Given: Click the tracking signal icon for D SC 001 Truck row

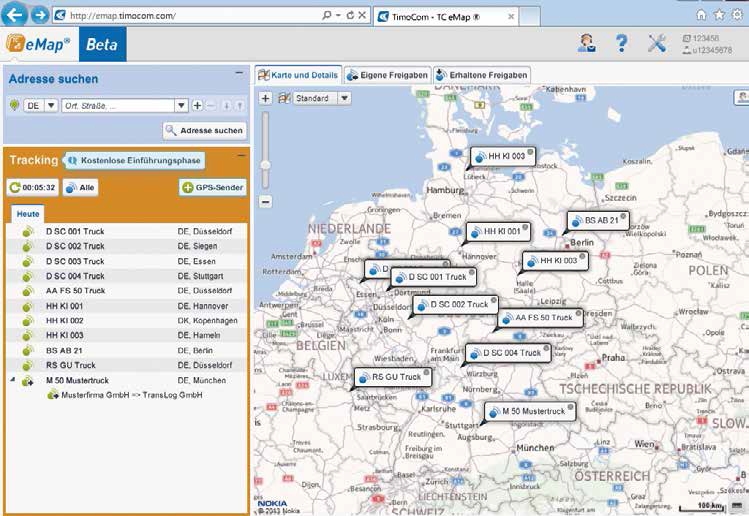Looking at the screenshot, I should [x=28, y=232].
